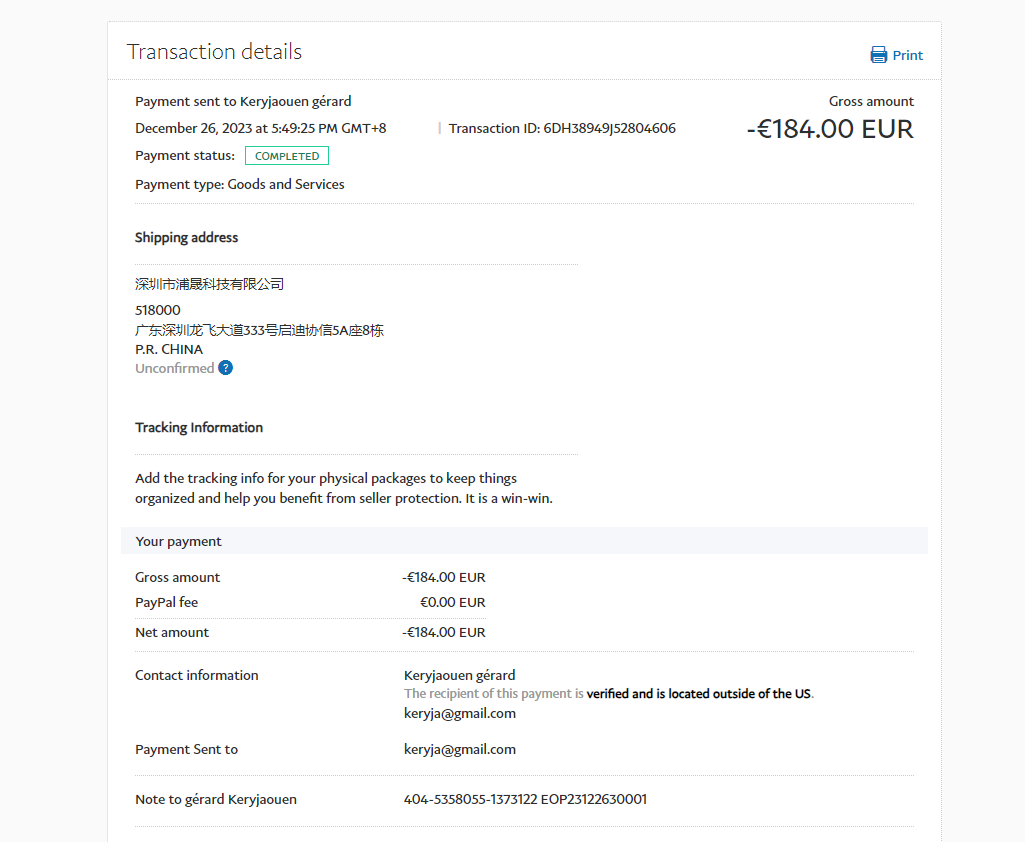1025x842 pixels.
Task: Click the note text starting with 404-5358055
Action: coord(525,799)
